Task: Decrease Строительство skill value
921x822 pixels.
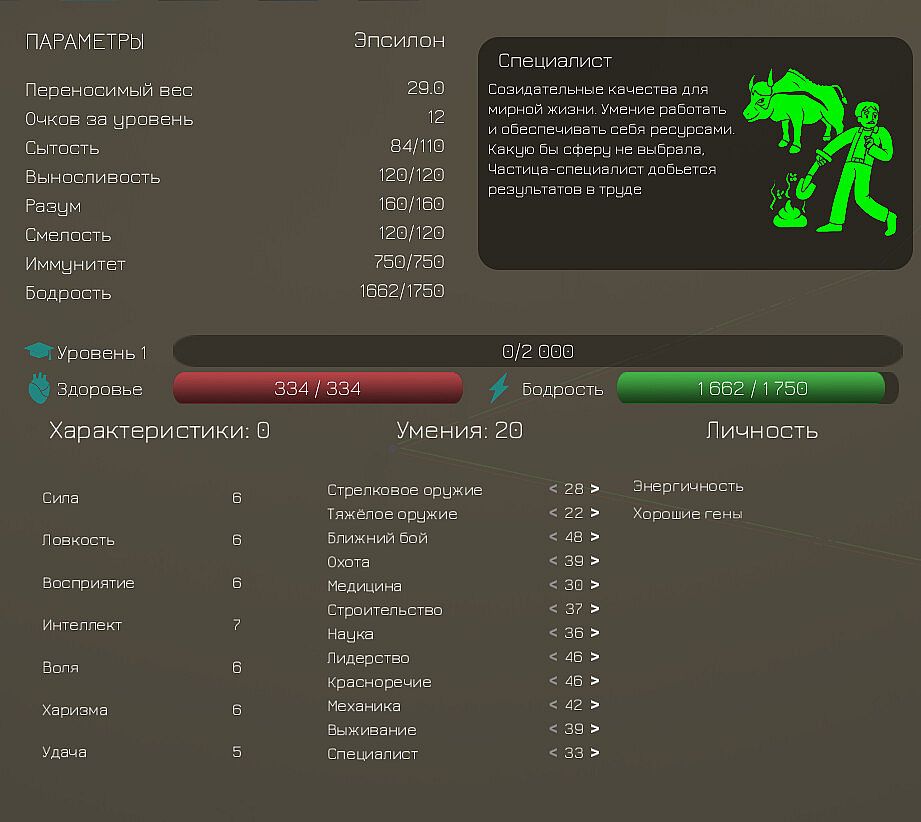Action: coord(553,609)
